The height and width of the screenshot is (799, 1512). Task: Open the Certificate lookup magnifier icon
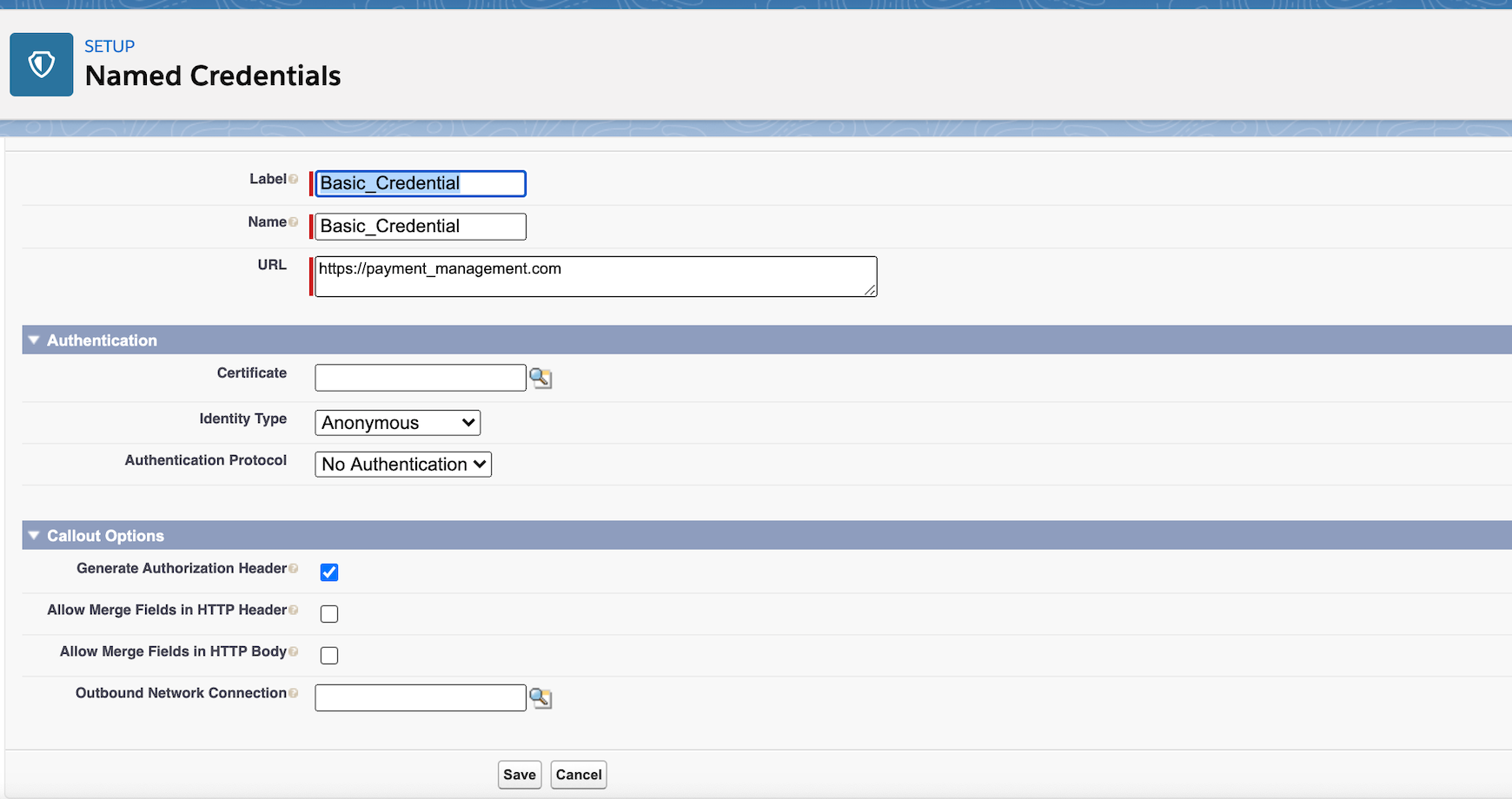(540, 378)
